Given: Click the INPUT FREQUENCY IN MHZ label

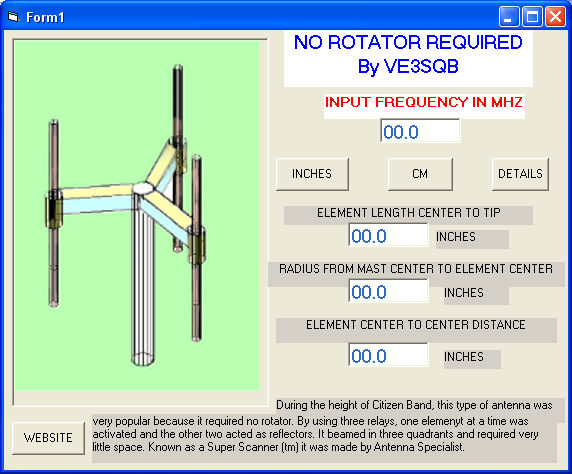Looking at the screenshot, I should [424, 103].
